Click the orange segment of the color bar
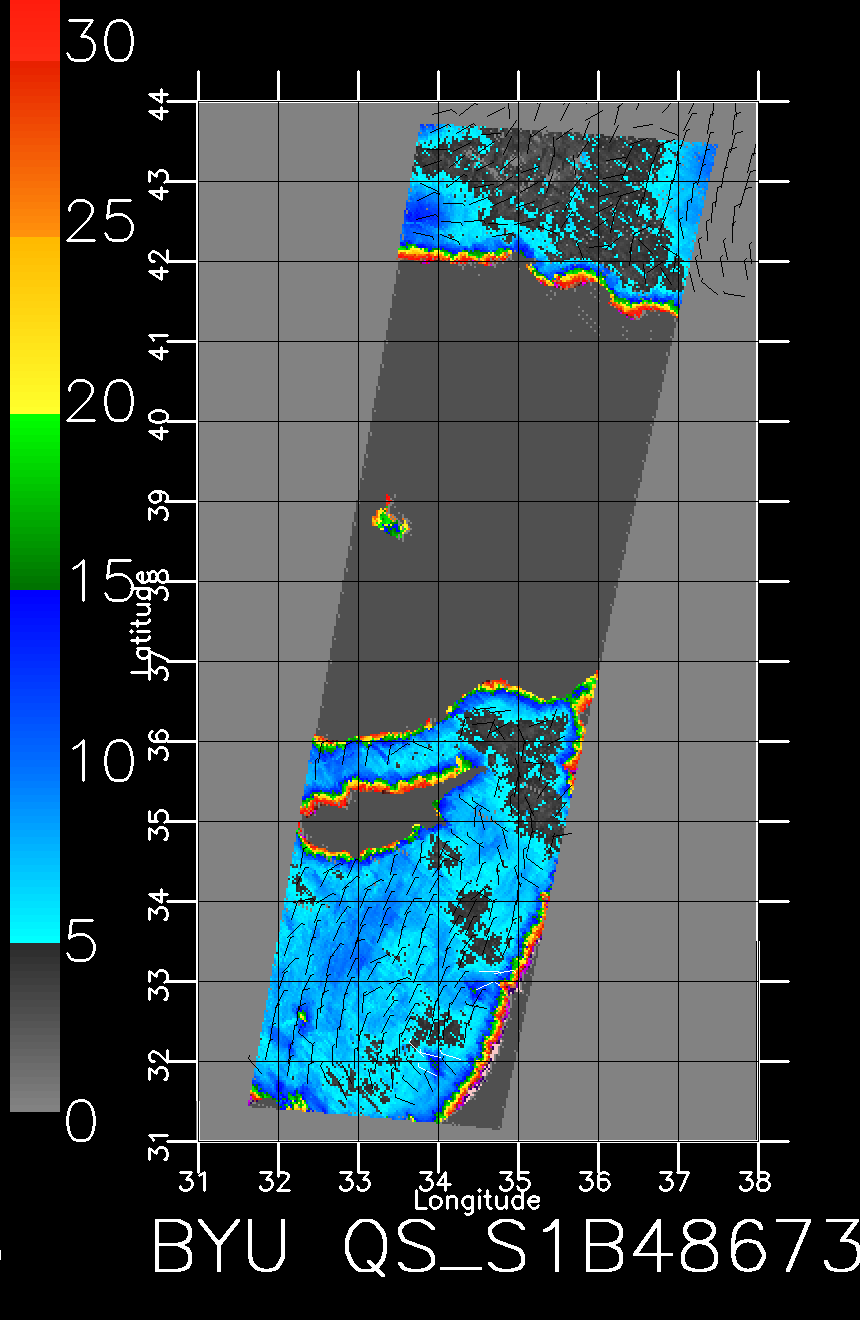 coord(34,149)
